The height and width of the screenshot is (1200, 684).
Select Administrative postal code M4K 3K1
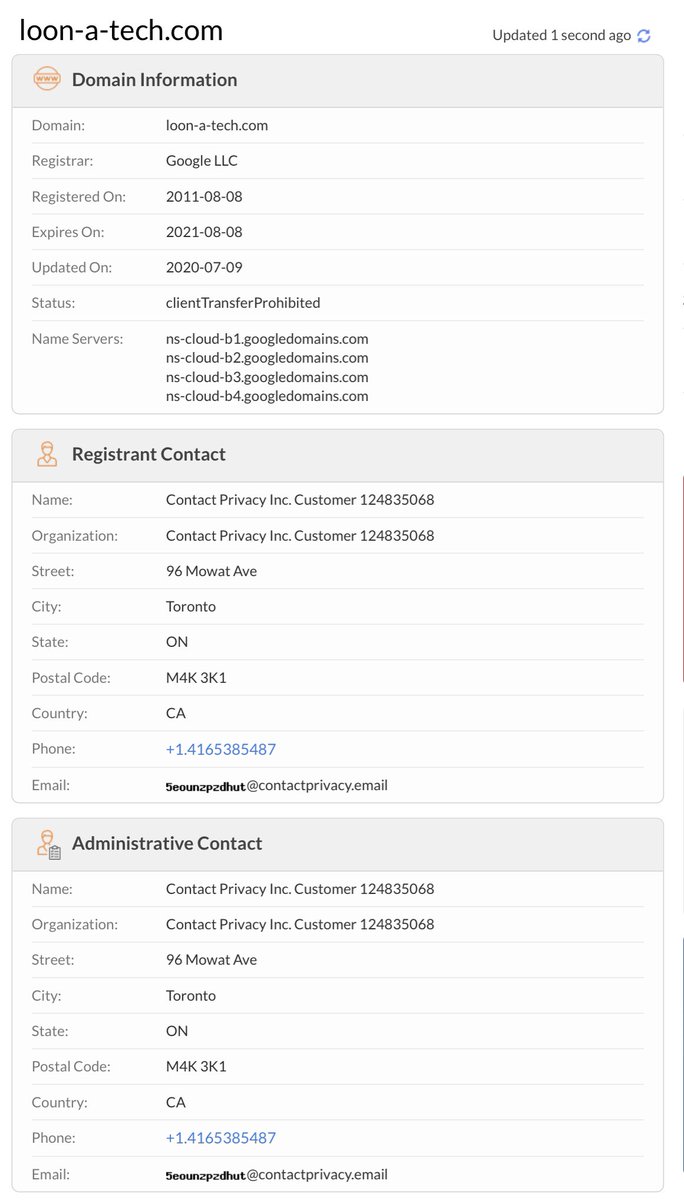coord(196,1067)
